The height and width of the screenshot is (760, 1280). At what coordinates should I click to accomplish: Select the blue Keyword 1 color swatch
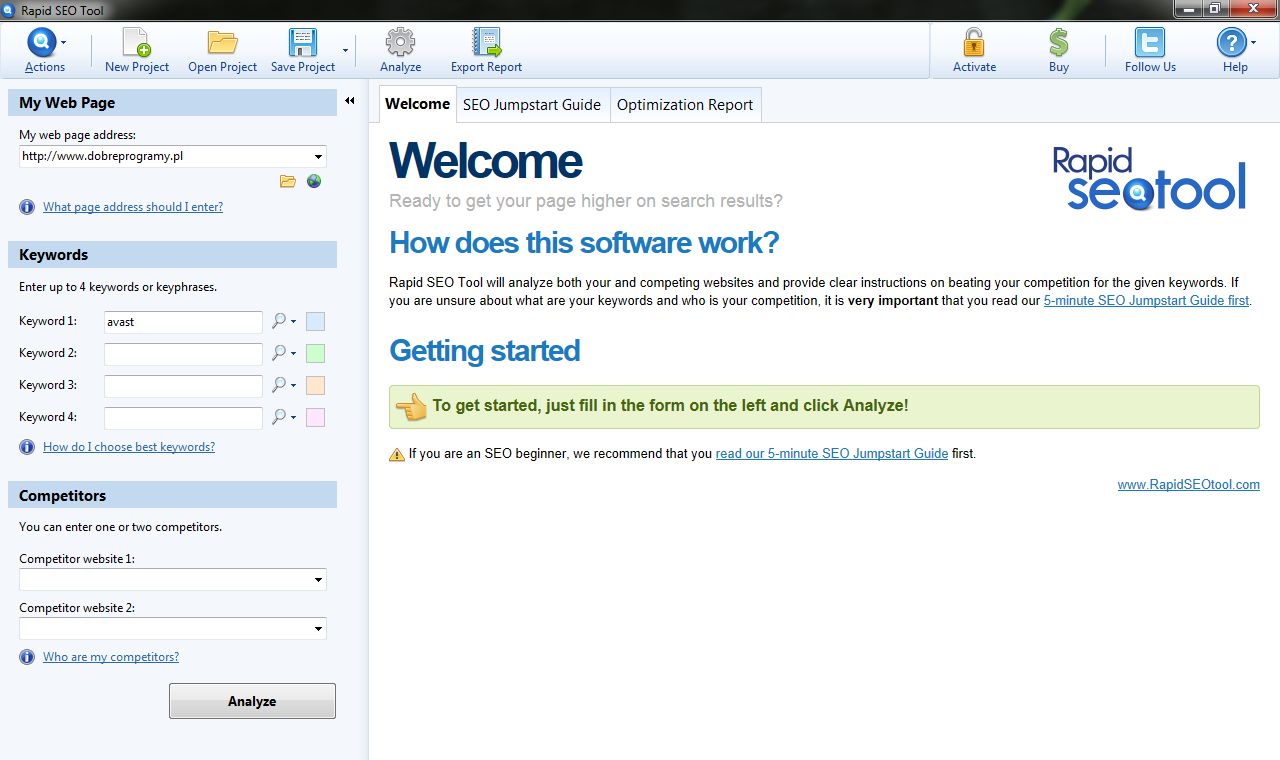tap(315, 322)
